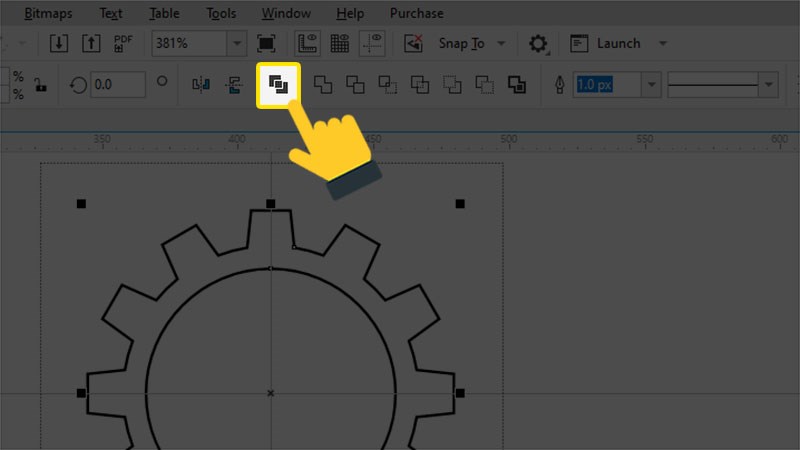Image resolution: width=800 pixels, height=450 pixels.
Task: Mirror the selection horizontally
Action: [x=201, y=85]
